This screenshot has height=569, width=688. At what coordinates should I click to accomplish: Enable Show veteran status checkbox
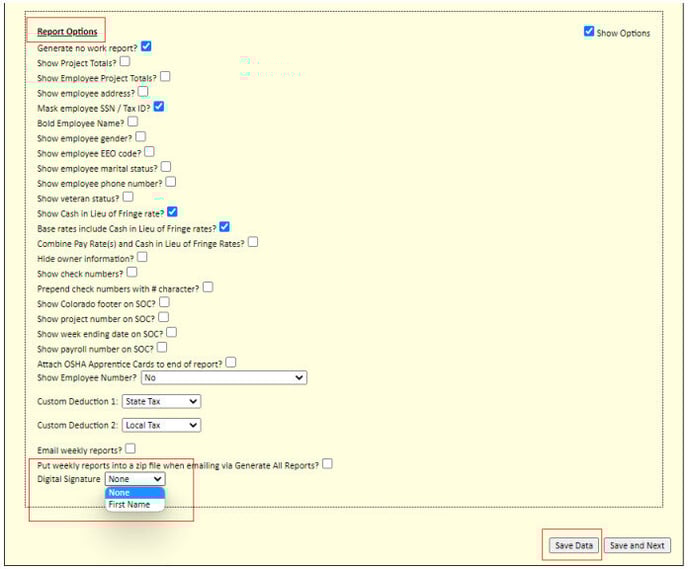pyautogui.click(x=128, y=197)
